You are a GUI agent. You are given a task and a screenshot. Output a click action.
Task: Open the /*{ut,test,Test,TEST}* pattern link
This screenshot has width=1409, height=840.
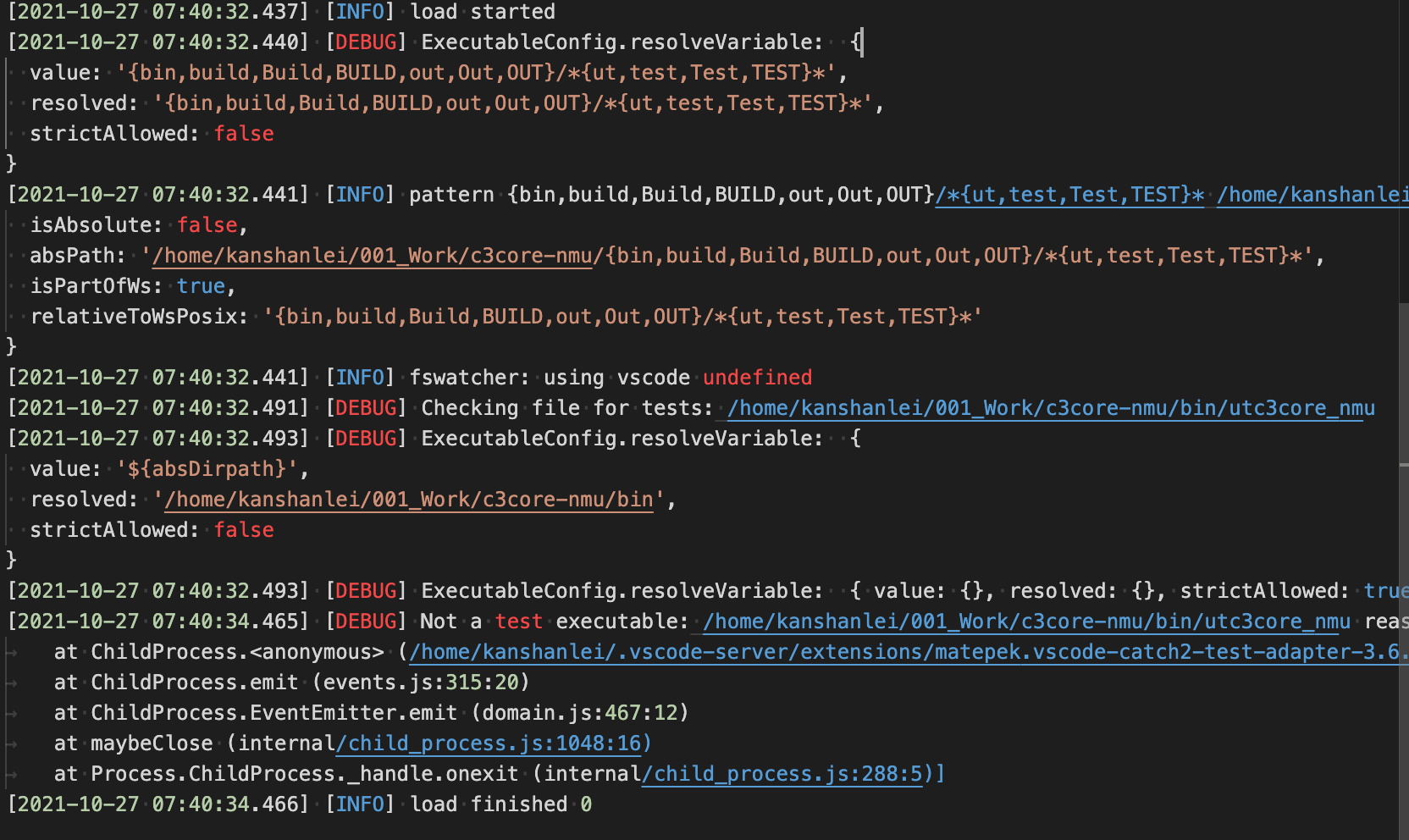(x=1069, y=195)
